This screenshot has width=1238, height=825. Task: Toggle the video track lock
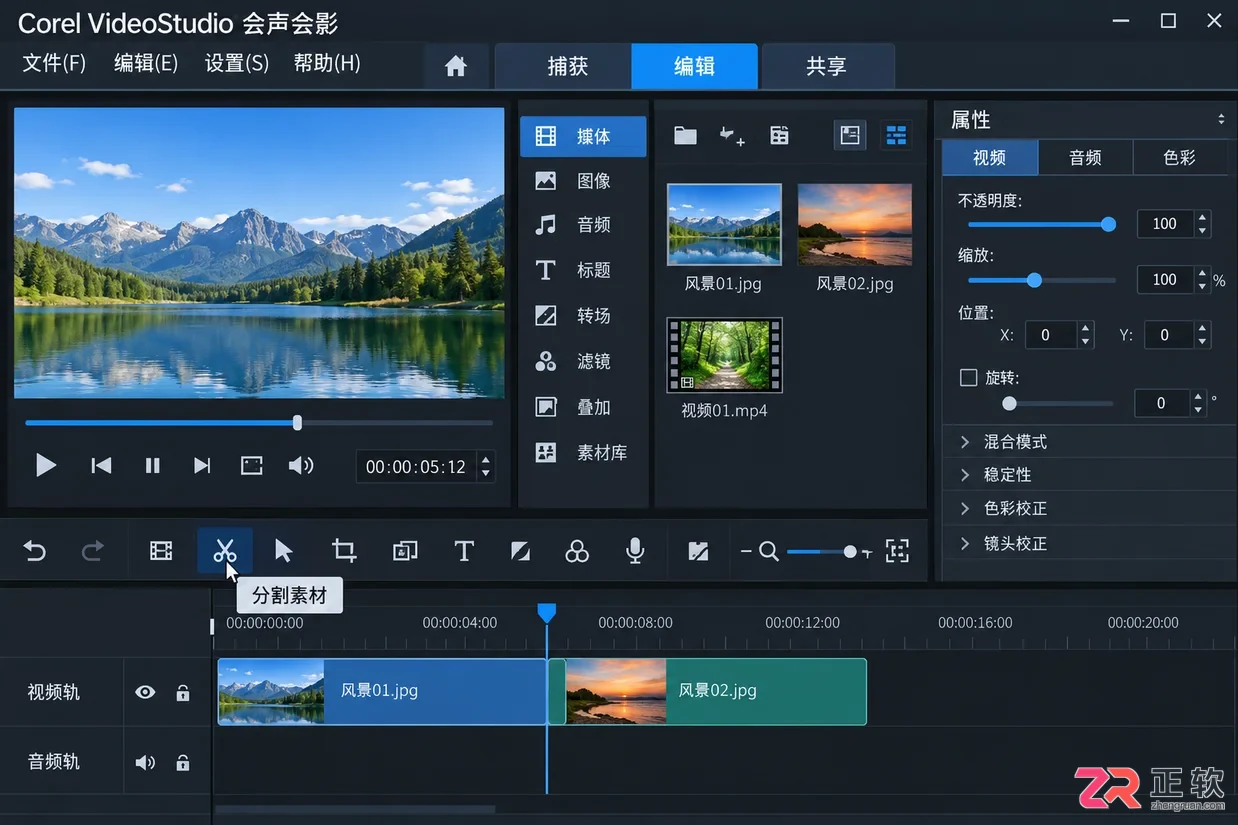183,692
